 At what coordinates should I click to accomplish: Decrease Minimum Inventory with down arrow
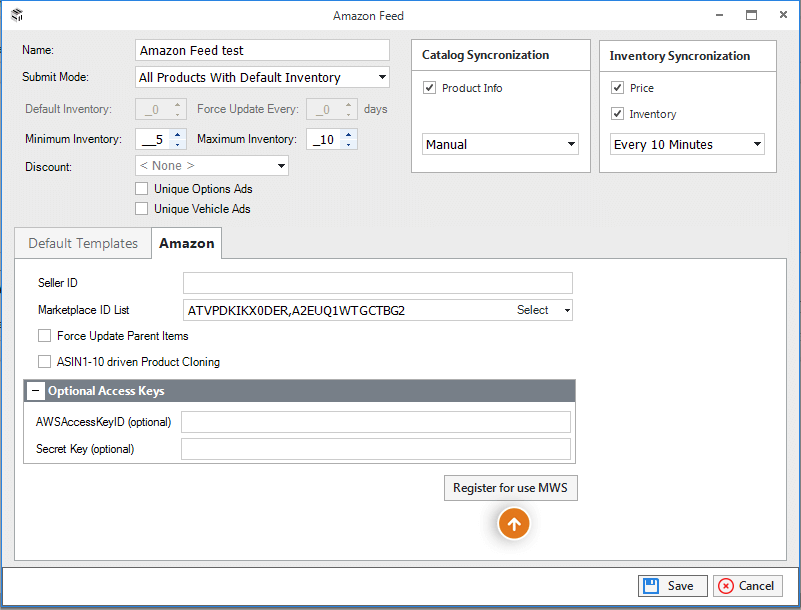coord(177,145)
